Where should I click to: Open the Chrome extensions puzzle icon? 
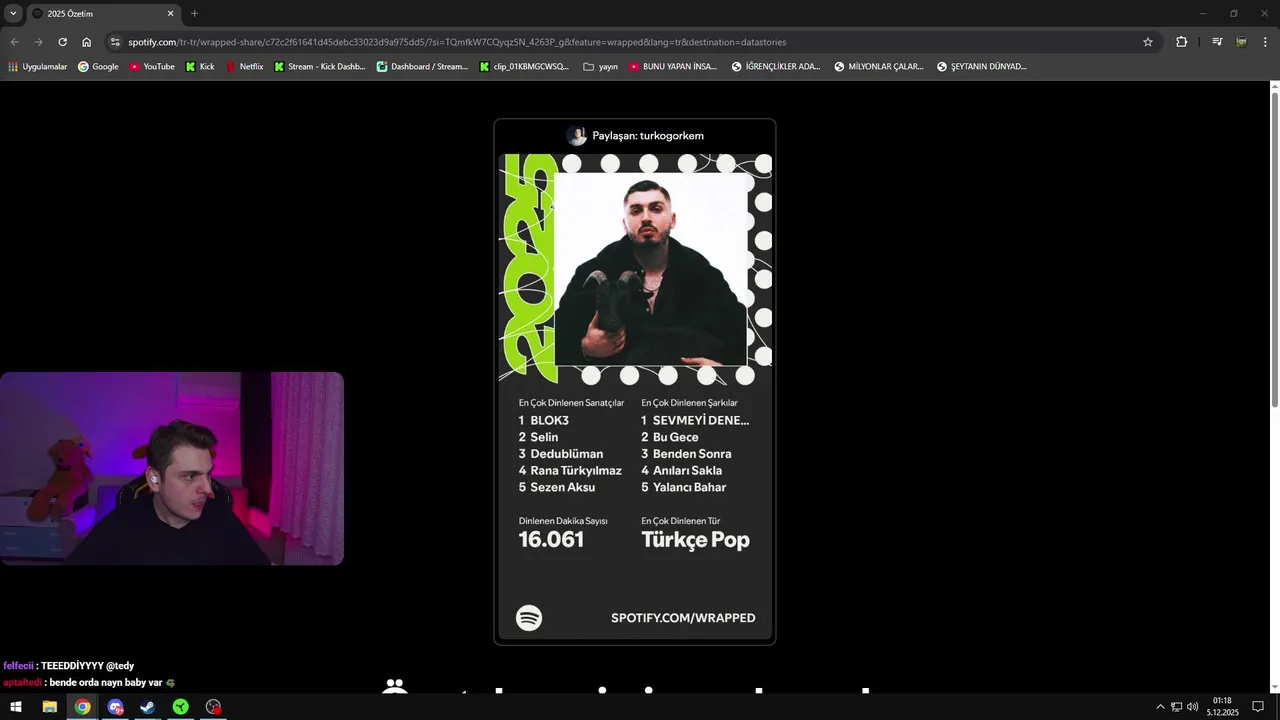pyautogui.click(x=1181, y=42)
